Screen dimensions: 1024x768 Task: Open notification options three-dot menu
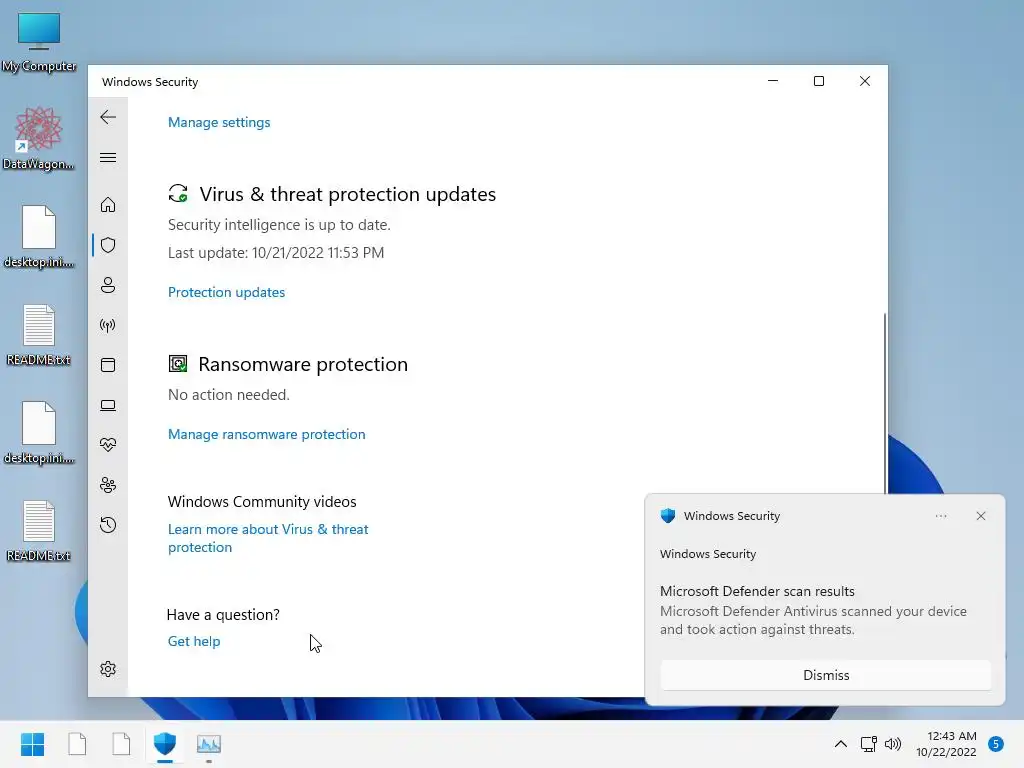(940, 516)
